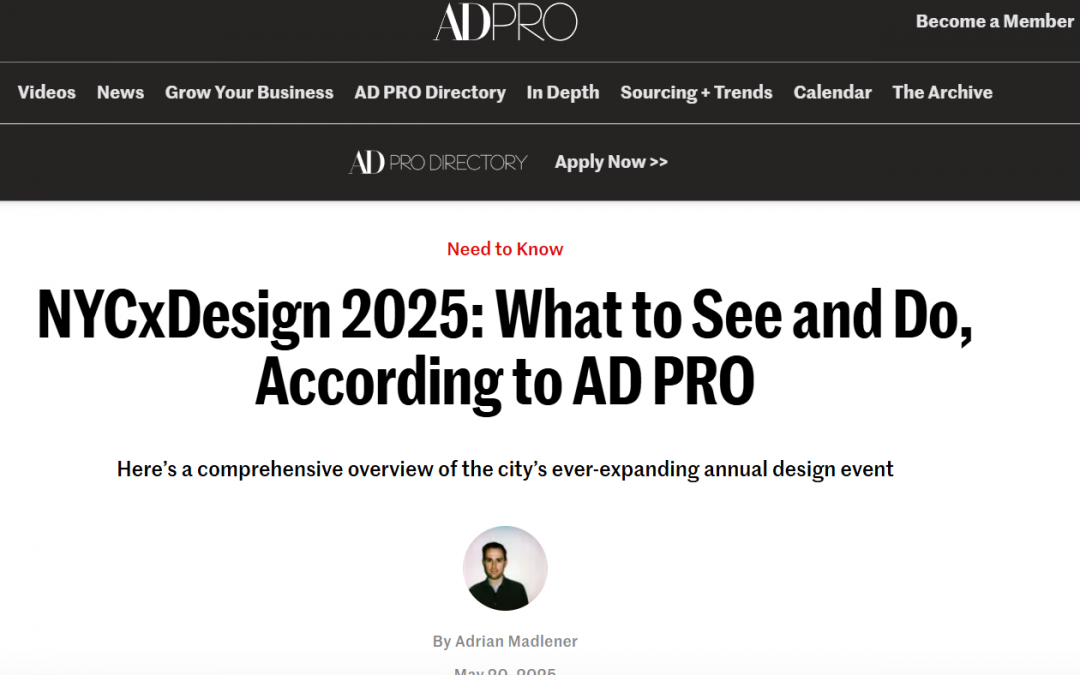This screenshot has width=1080, height=675.
Task: Click the publication date text
Action: click(505, 670)
